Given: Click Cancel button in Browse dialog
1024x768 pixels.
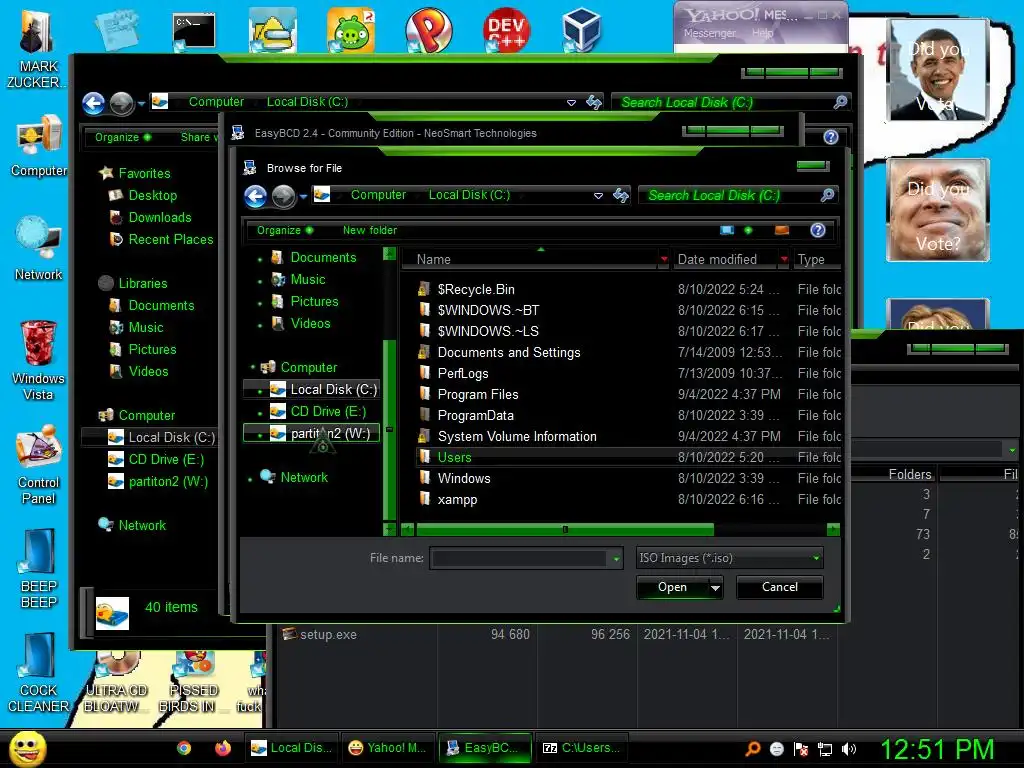Looking at the screenshot, I should click(780, 587).
